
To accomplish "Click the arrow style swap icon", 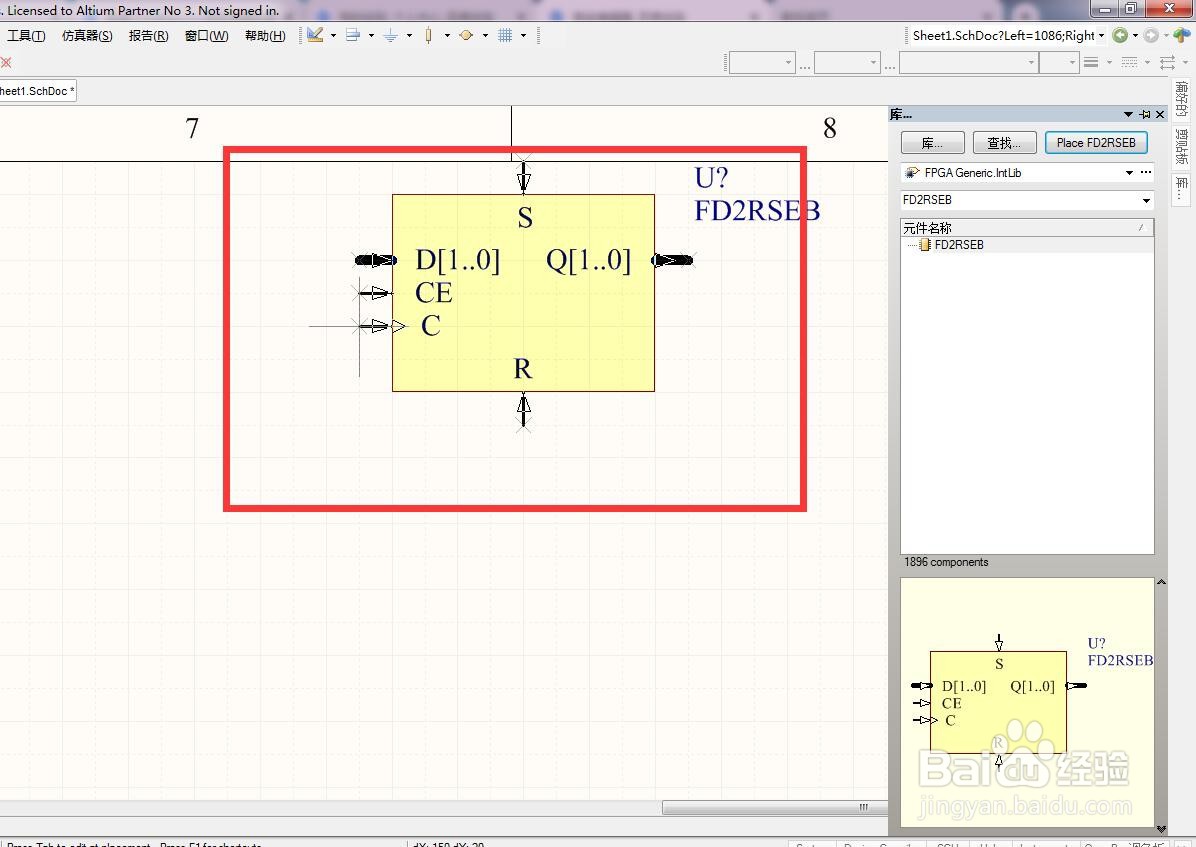I will point(1167,63).
